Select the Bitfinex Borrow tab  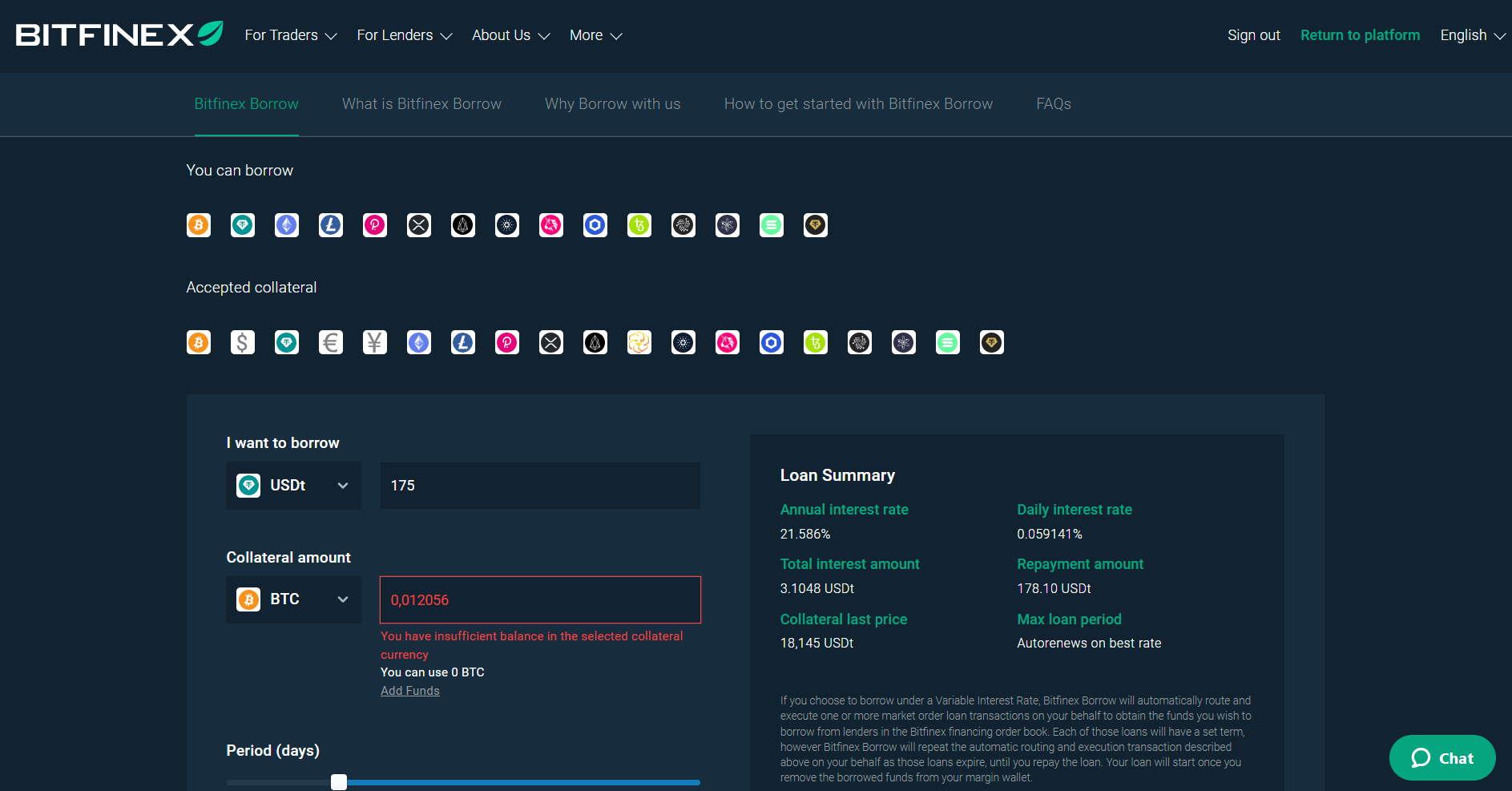[246, 104]
